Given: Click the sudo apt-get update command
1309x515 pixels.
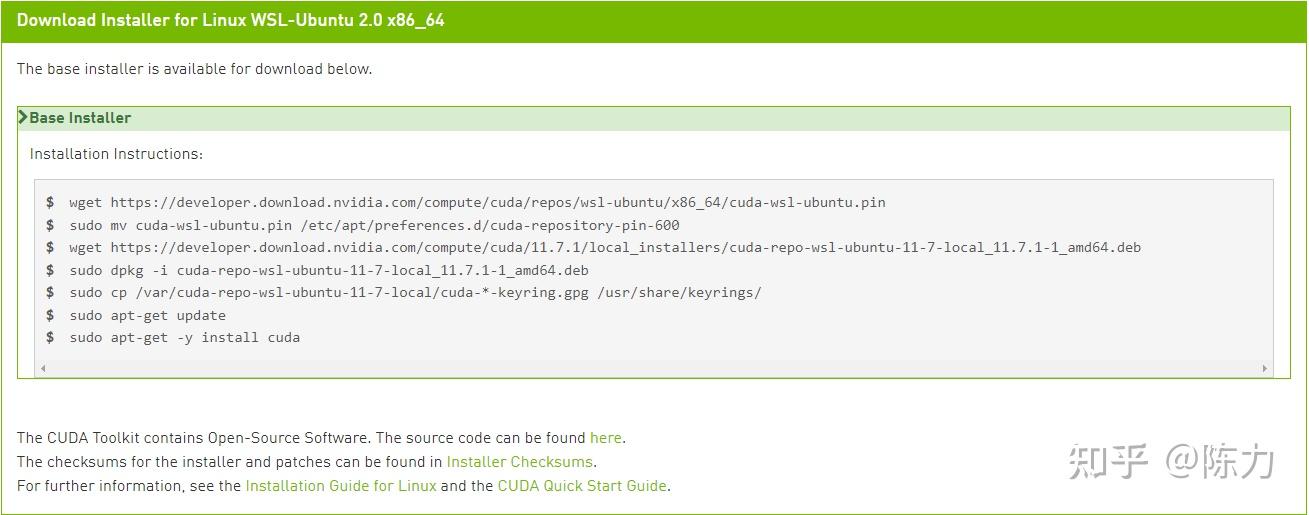Looking at the screenshot, I should [x=147, y=315].
